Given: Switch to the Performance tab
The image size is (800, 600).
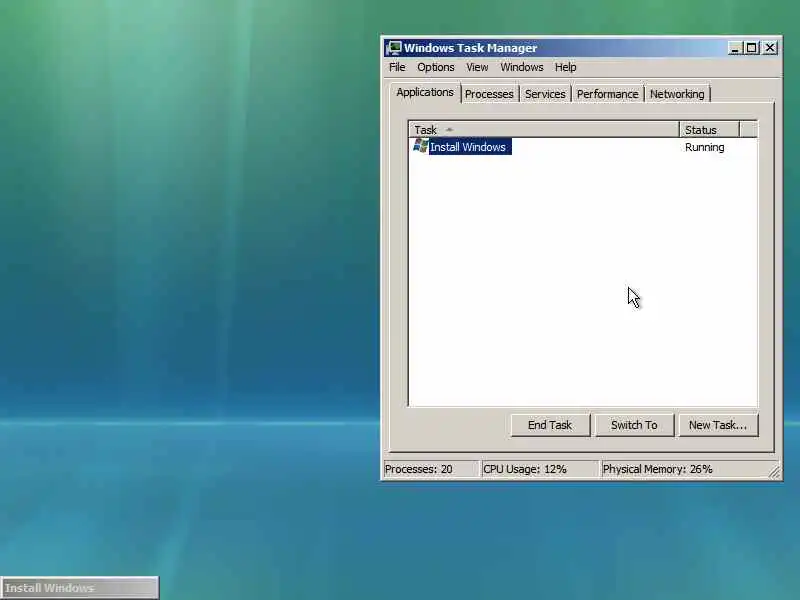Looking at the screenshot, I should click(x=607, y=94).
